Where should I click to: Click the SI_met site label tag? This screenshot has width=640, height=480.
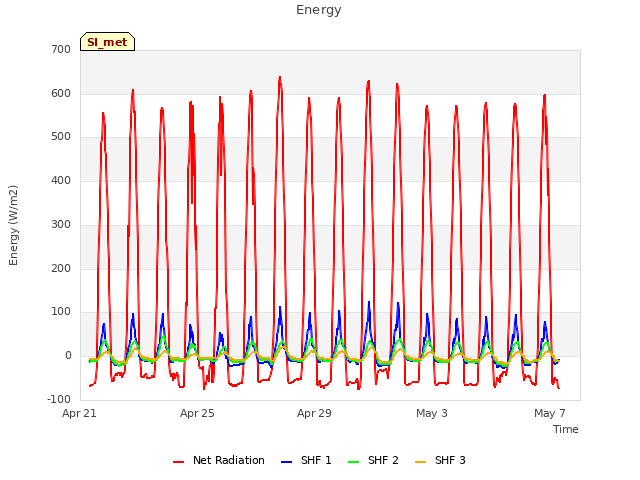107,42
